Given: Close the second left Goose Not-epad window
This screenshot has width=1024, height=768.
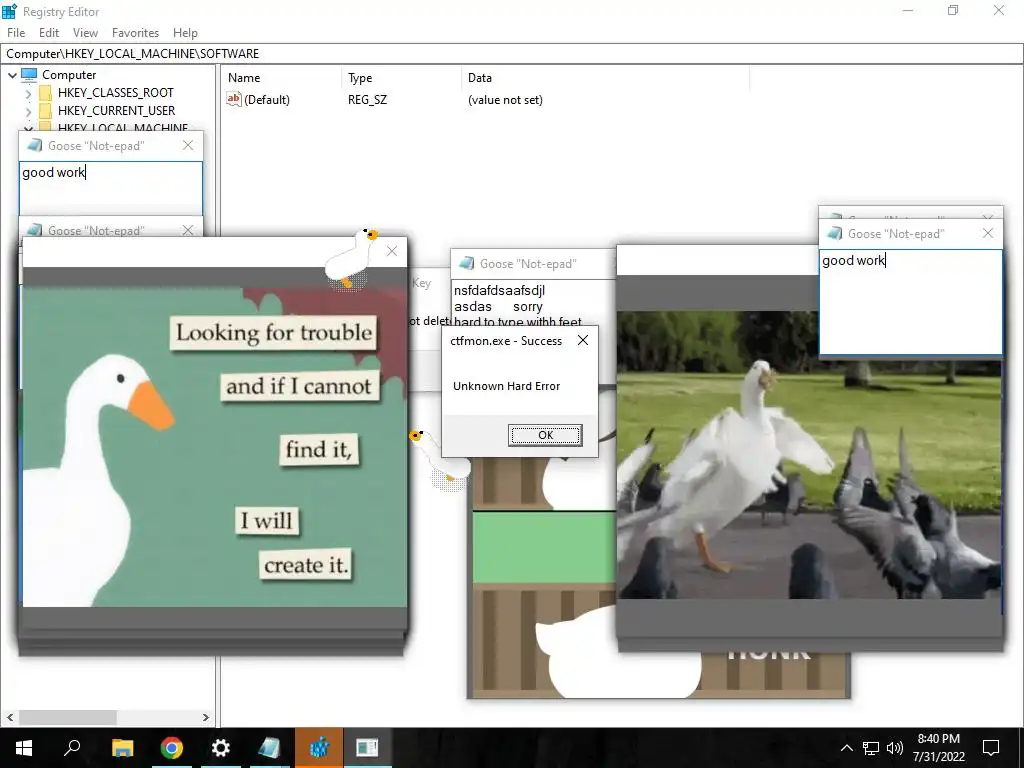Looking at the screenshot, I should [x=188, y=230].
